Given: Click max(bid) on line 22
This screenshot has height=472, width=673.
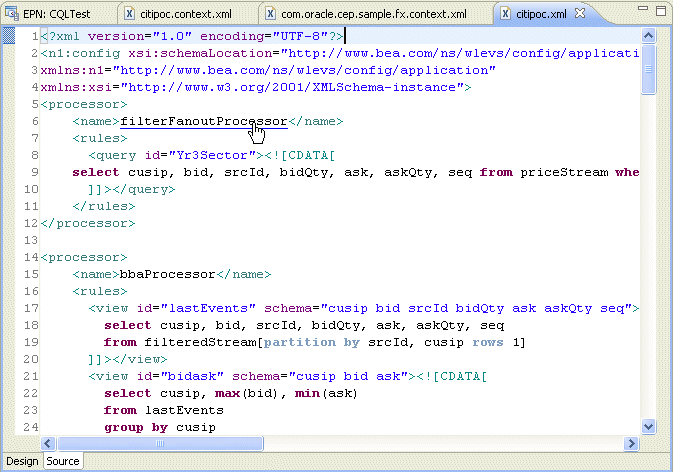Looking at the screenshot, I should tap(246, 393).
